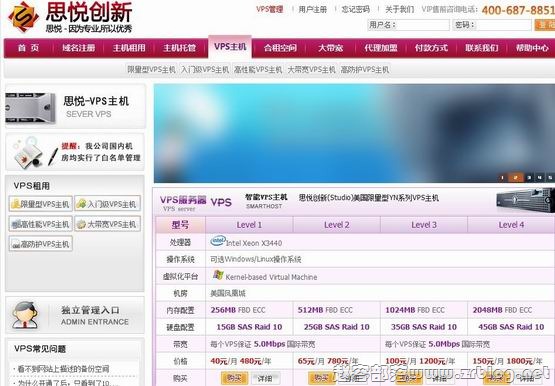Select 入门级VPS主机 in sub-navigation
Screen dimensions: 555x386
pyautogui.click(x=205, y=70)
